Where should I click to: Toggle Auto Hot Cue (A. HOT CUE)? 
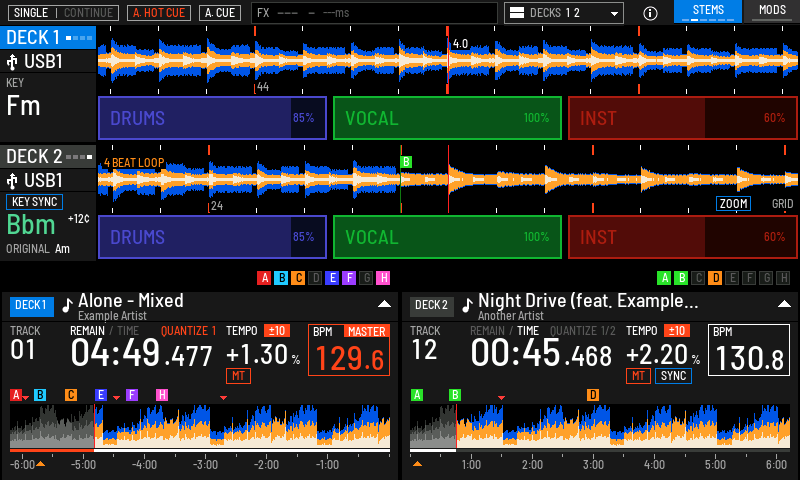point(159,13)
